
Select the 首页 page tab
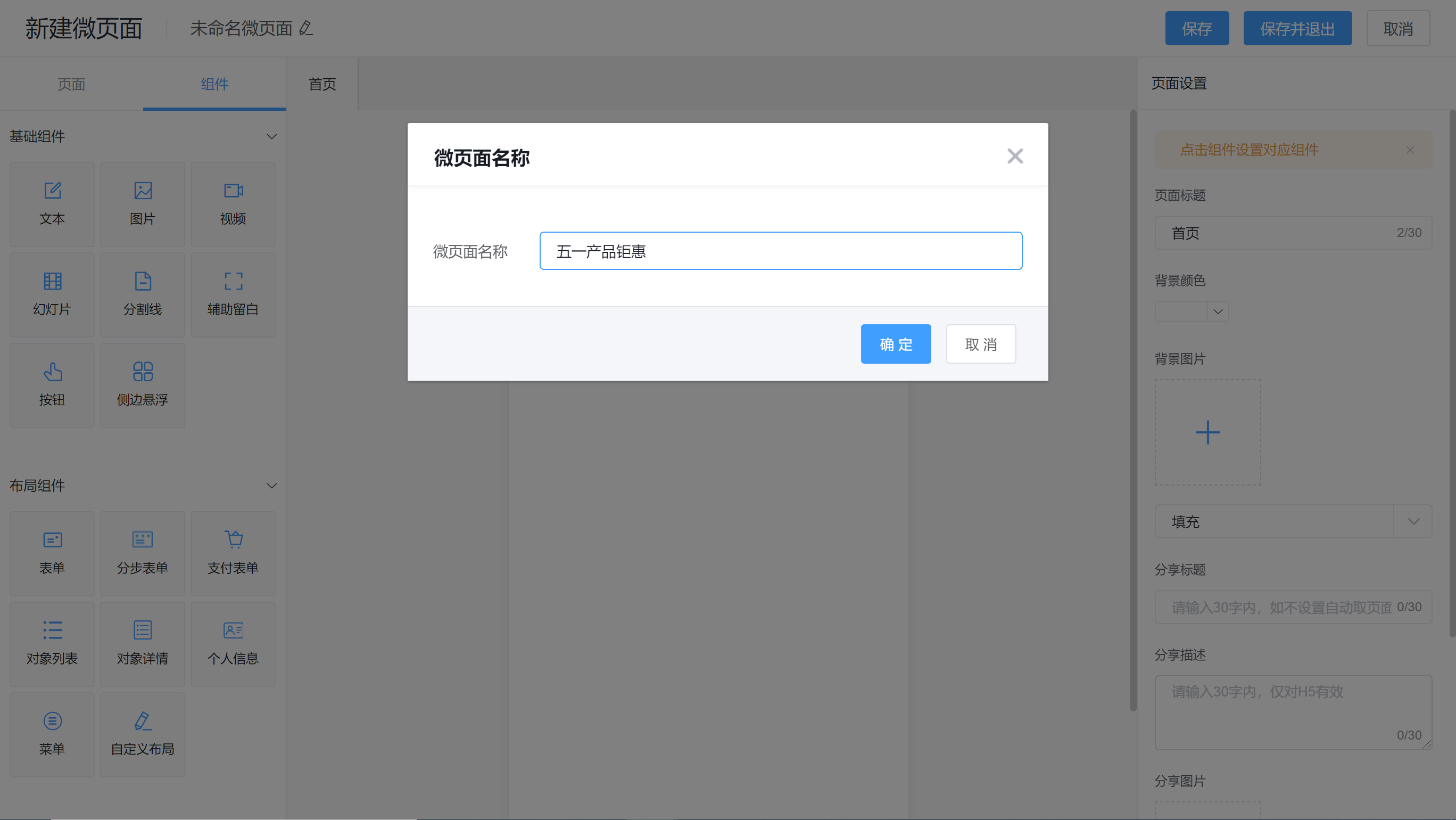(322, 84)
